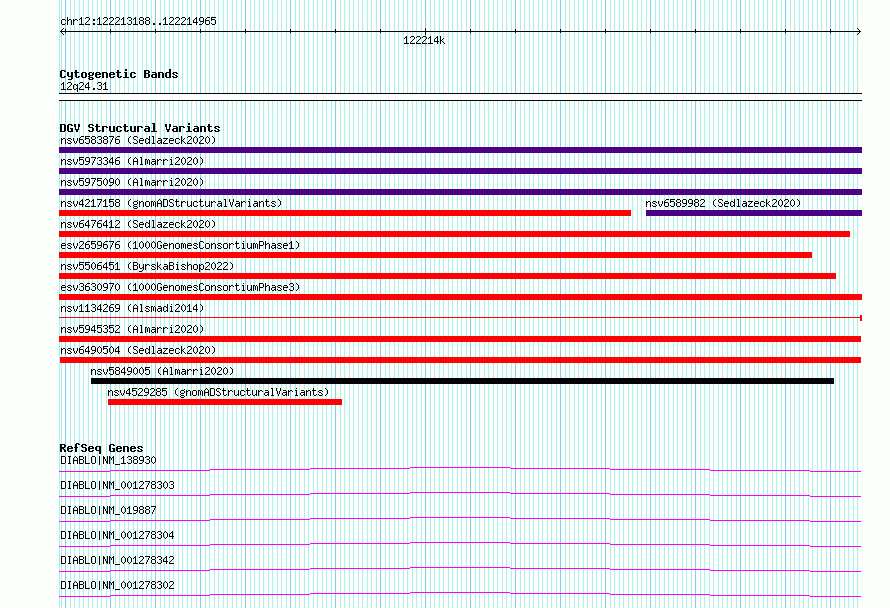Screen dimensions: 890x608
Task: Click the right arrow on the ruler
Action: tap(858, 32)
